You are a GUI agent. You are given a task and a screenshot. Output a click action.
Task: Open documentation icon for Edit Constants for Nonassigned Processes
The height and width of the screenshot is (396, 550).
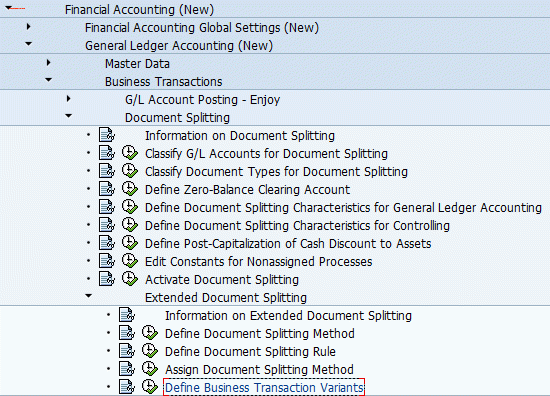[107, 261]
